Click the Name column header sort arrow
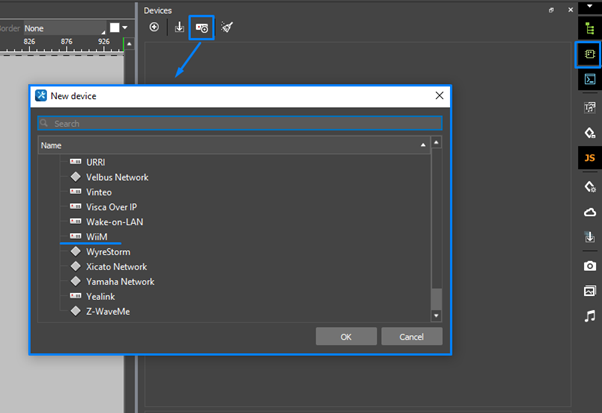This screenshot has height=413, width=602. [423, 145]
